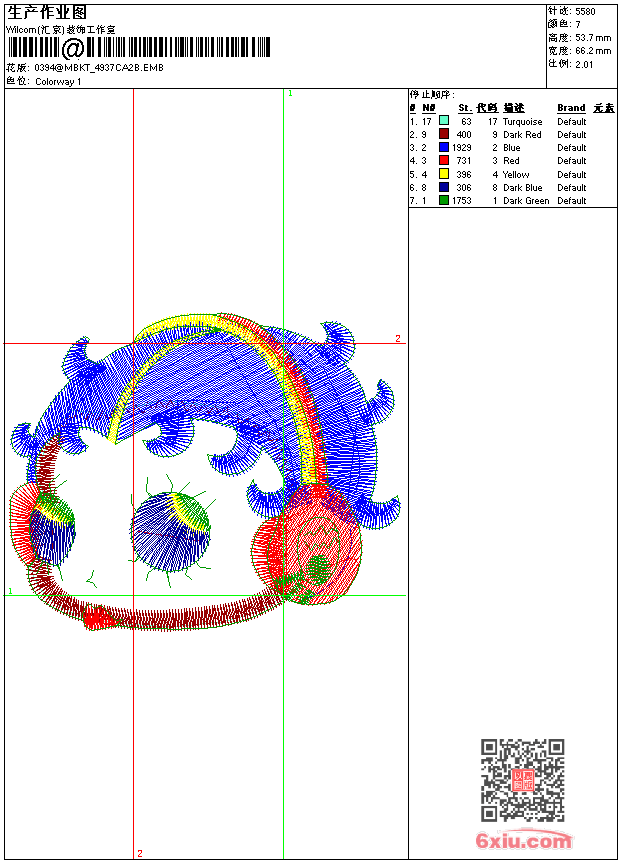Click stitch count 731 in Red row

[x=464, y=161]
